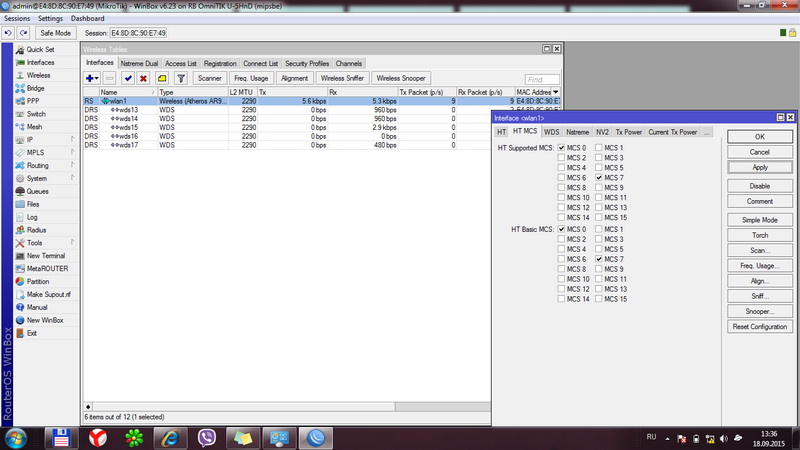The height and width of the screenshot is (450, 800).
Task: Click Reset Configuration button
Action: [760, 327]
